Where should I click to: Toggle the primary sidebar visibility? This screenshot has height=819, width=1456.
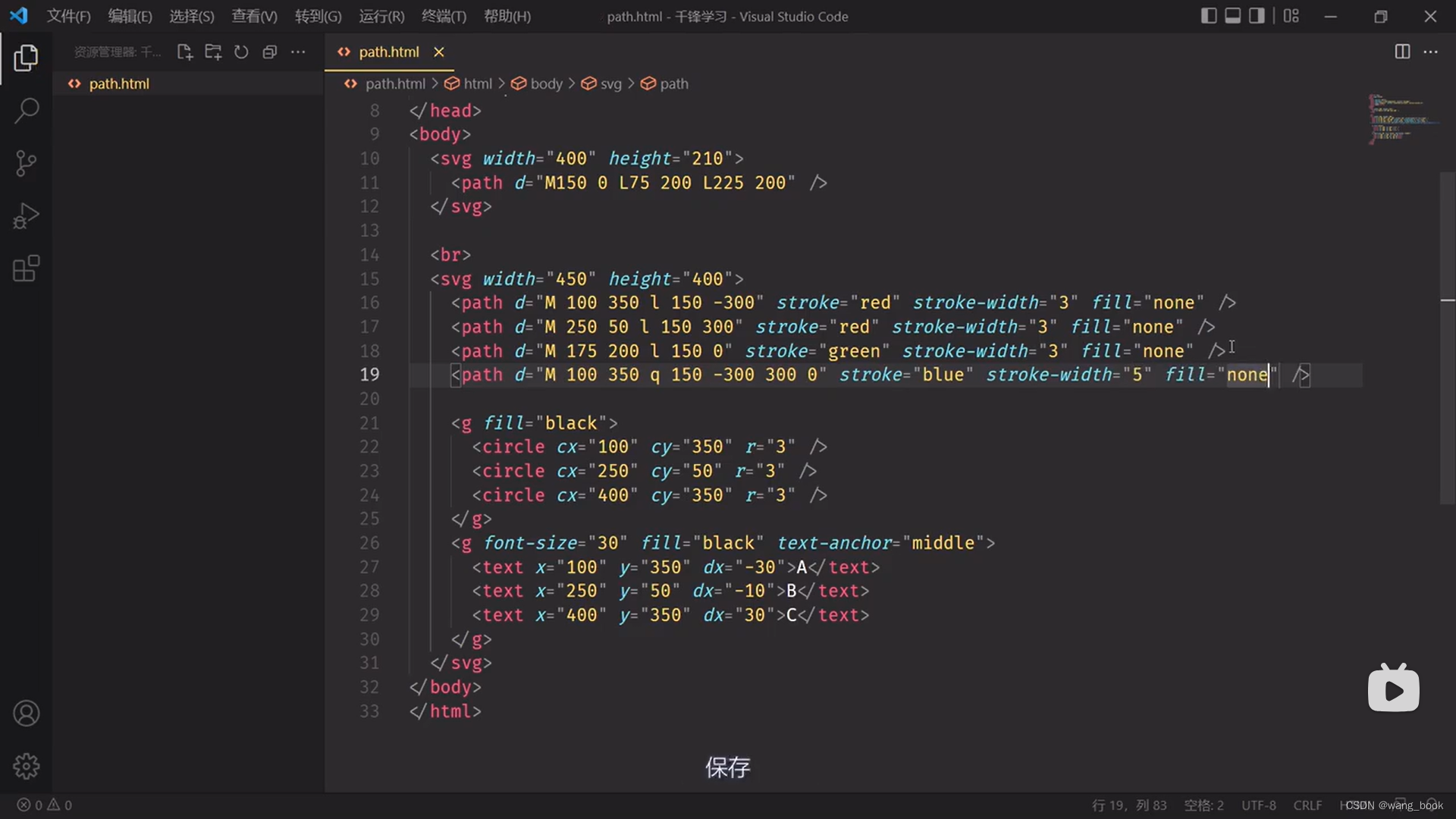point(1209,16)
